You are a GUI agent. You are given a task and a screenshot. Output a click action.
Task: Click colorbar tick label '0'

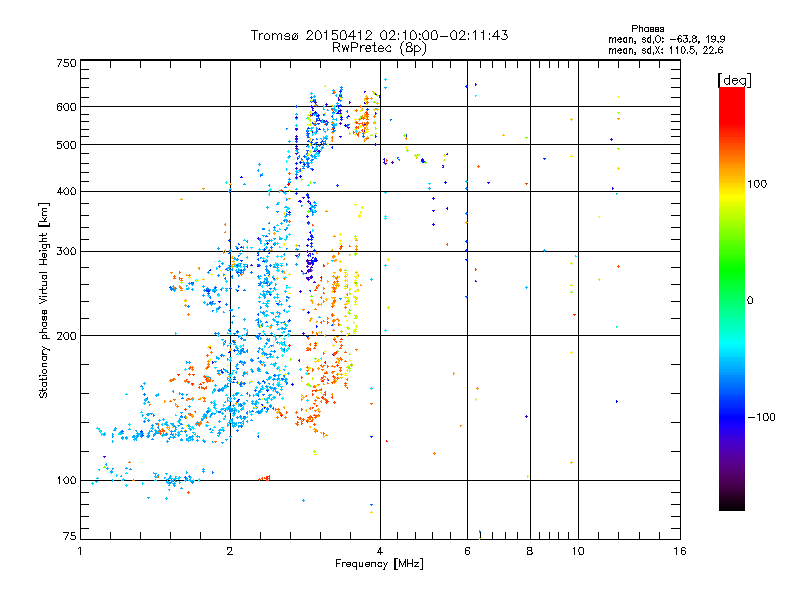coord(750,300)
